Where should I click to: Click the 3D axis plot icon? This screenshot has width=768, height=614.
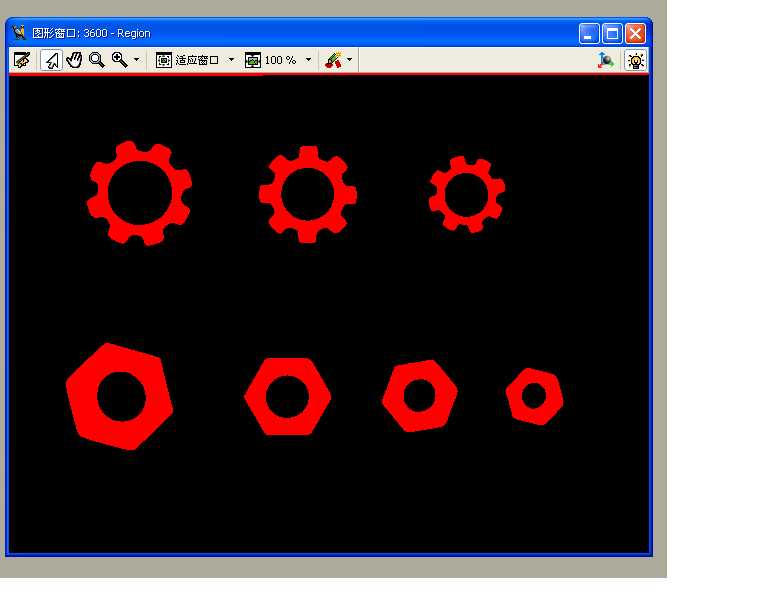pyautogui.click(x=606, y=60)
